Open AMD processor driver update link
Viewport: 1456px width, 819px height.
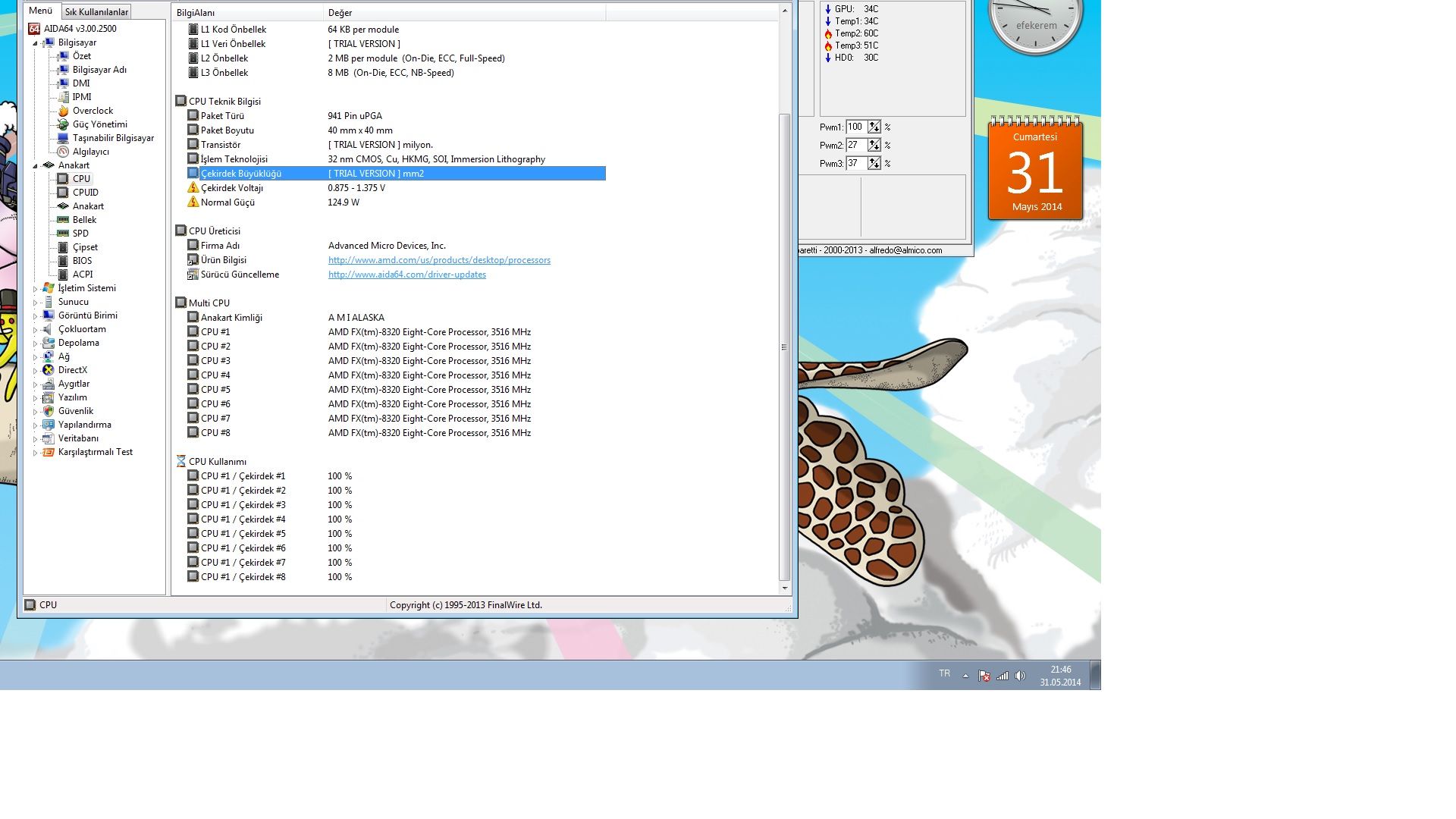coord(407,274)
